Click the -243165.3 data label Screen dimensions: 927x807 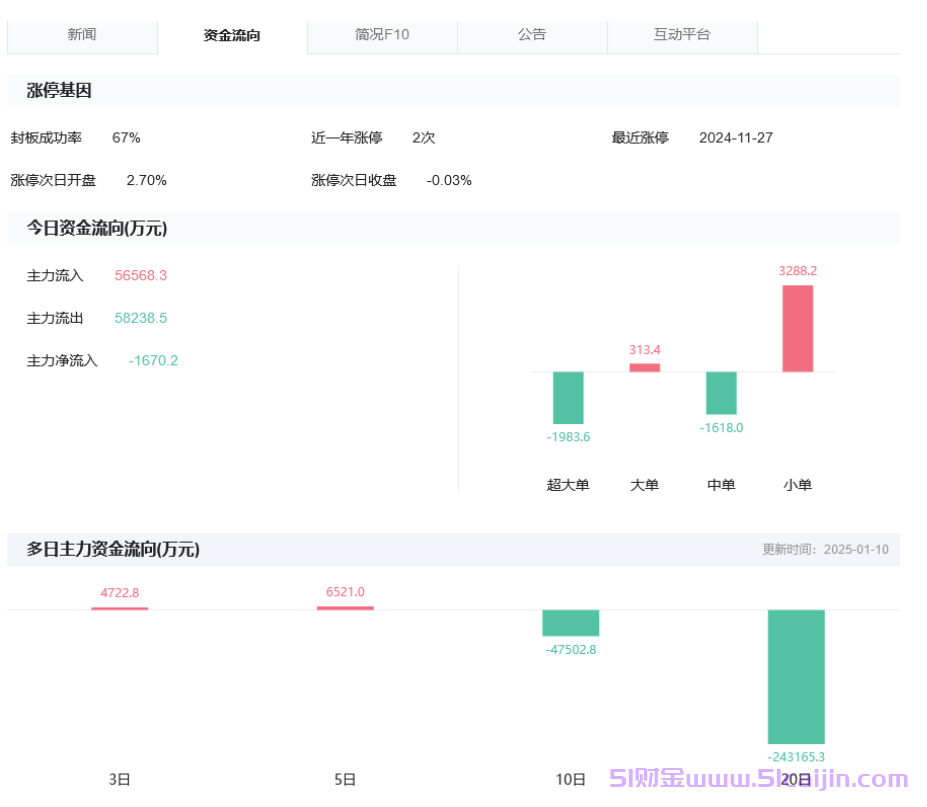796,757
